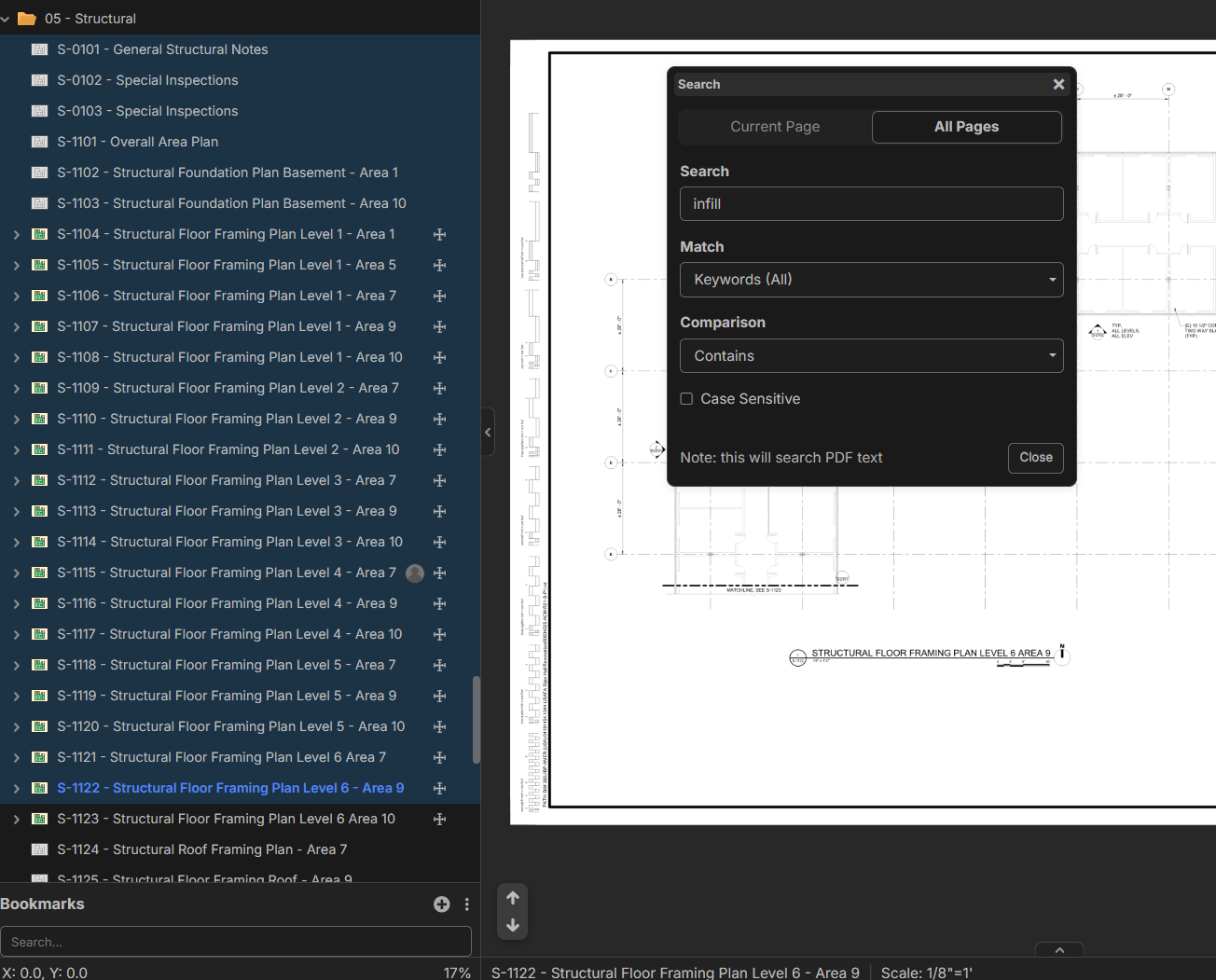1216x980 pixels.
Task: Click the up arrow page navigation icon
Action: [x=512, y=898]
